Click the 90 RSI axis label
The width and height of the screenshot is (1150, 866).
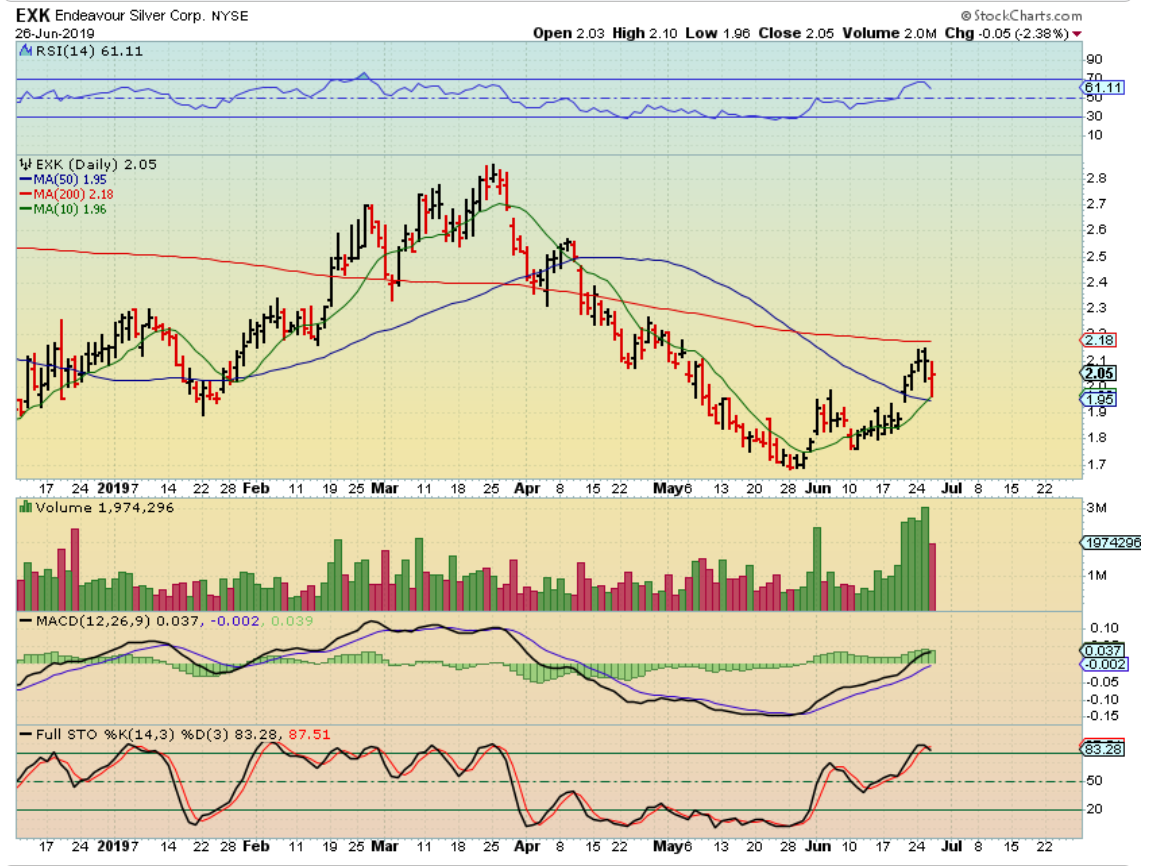(x=1094, y=60)
